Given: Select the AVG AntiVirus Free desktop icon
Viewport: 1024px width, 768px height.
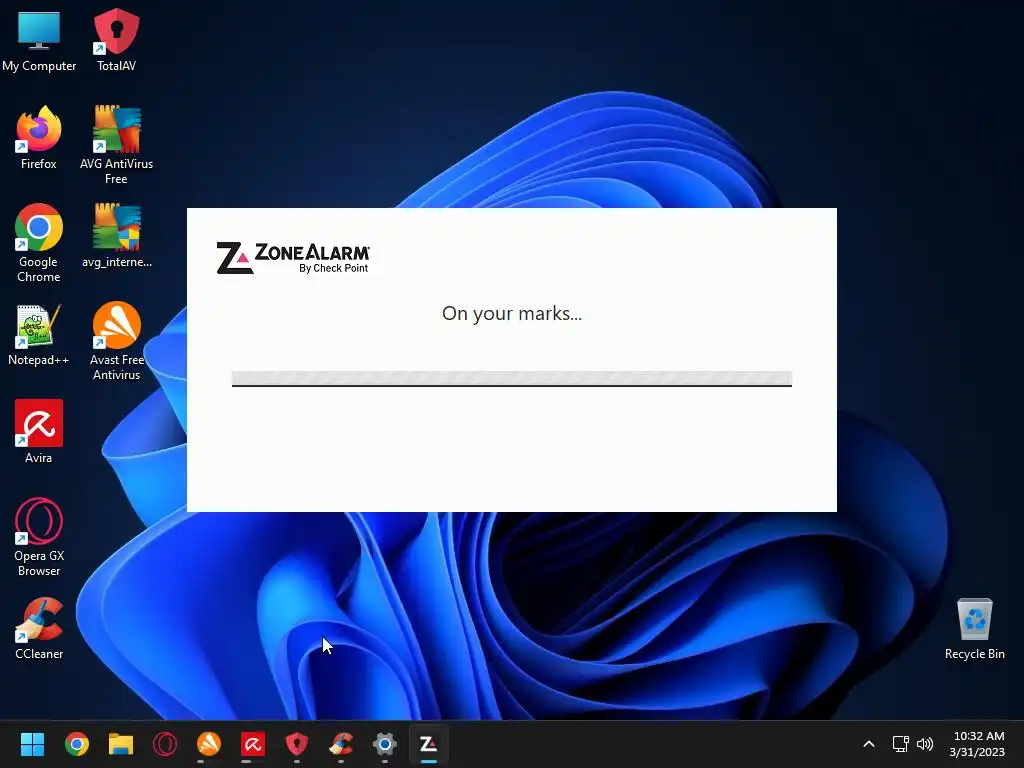Looking at the screenshot, I should pos(116,145).
